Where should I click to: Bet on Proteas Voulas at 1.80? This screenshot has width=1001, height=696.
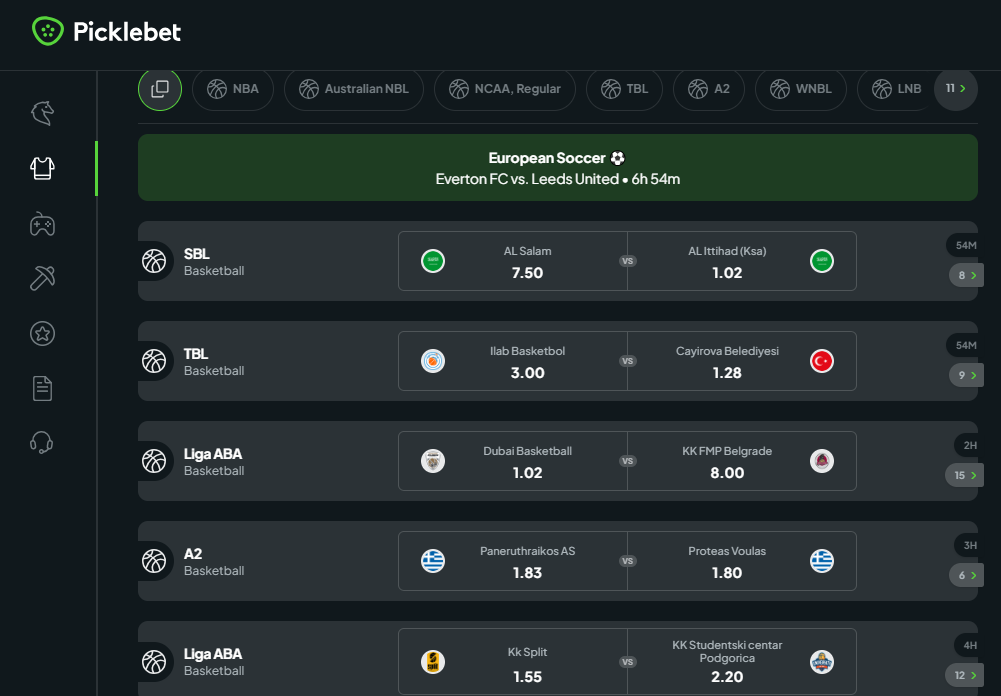[742, 561]
